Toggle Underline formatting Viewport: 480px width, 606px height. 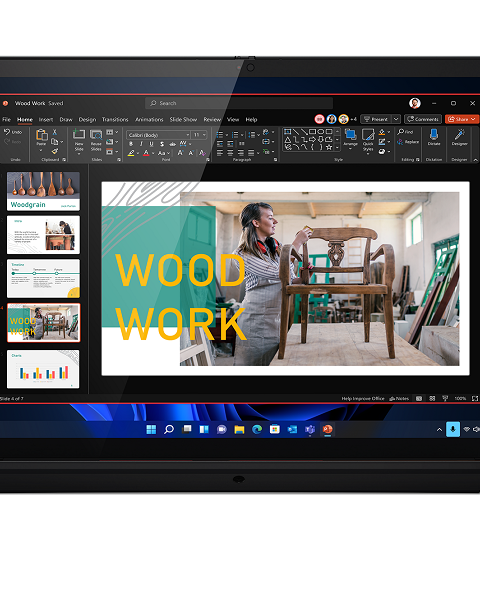151,144
